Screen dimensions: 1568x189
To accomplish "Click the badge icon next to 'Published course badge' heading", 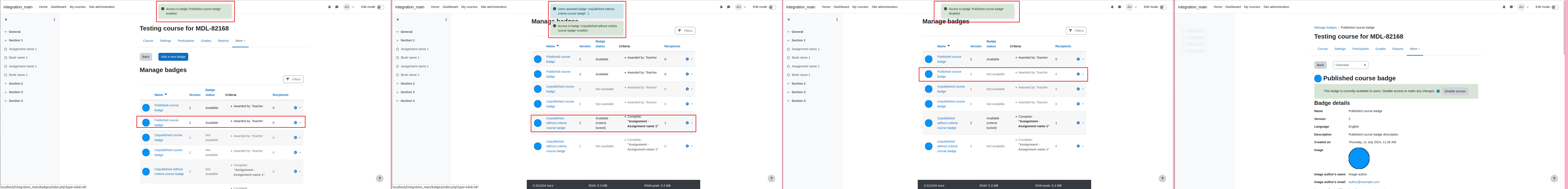I will [1318, 79].
